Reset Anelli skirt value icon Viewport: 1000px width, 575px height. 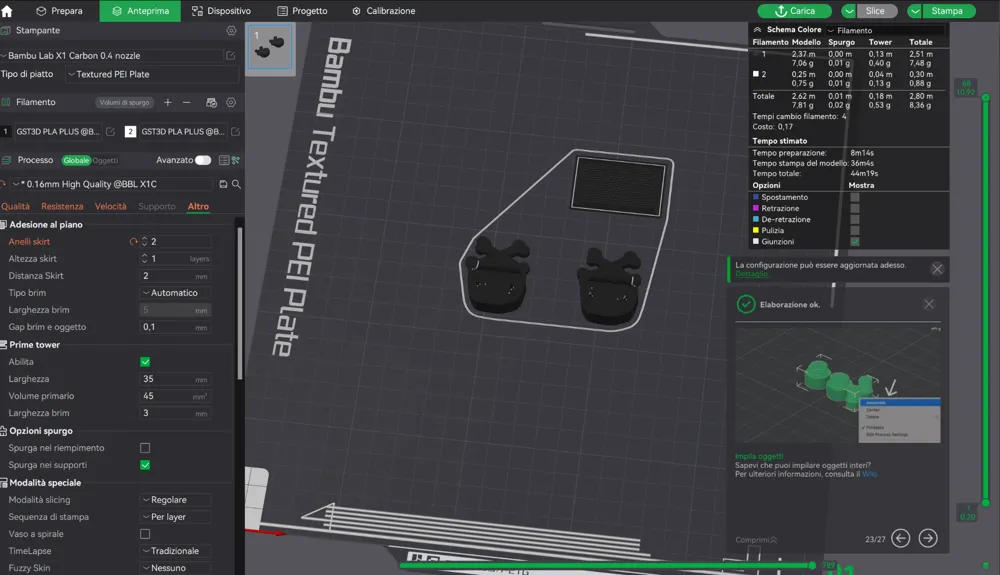pyautogui.click(x=133, y=242)
